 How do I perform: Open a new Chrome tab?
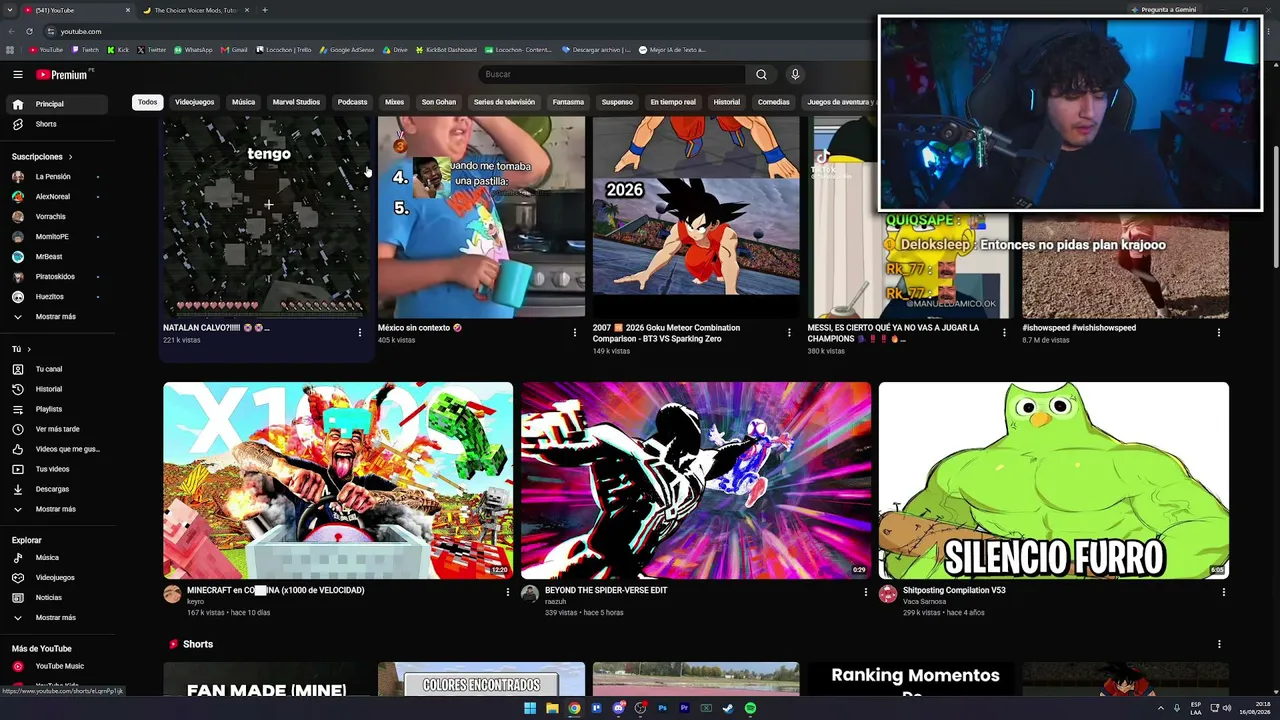[x=265, y=10]
